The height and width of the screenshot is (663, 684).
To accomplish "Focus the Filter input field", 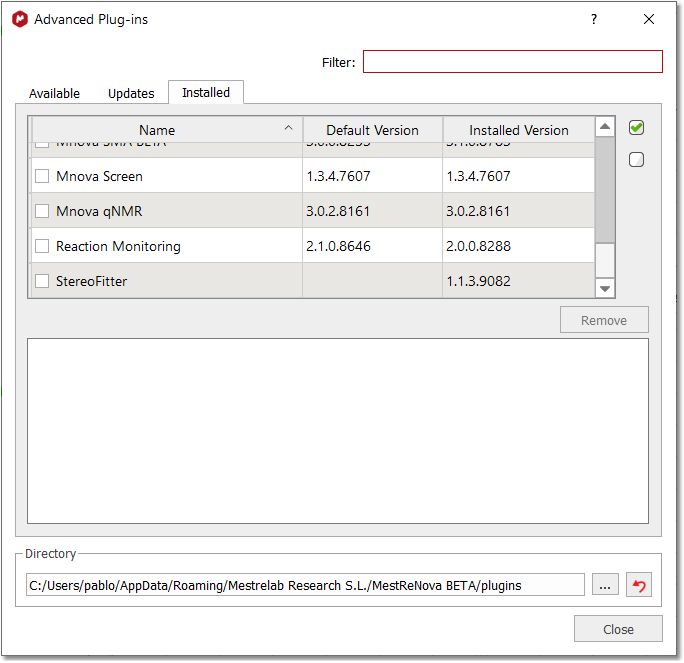I will coord(513,62).
